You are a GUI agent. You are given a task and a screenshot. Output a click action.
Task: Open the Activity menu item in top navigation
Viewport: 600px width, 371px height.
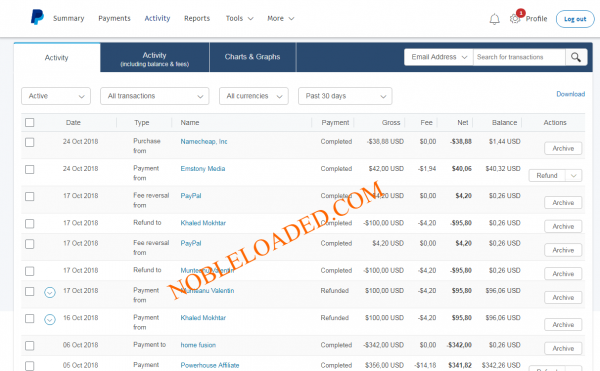coord(157,18)
